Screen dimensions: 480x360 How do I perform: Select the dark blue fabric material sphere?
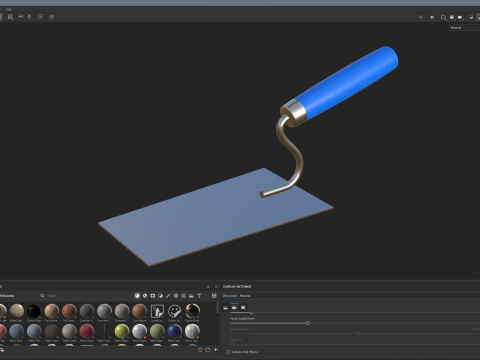coord(175,331)
